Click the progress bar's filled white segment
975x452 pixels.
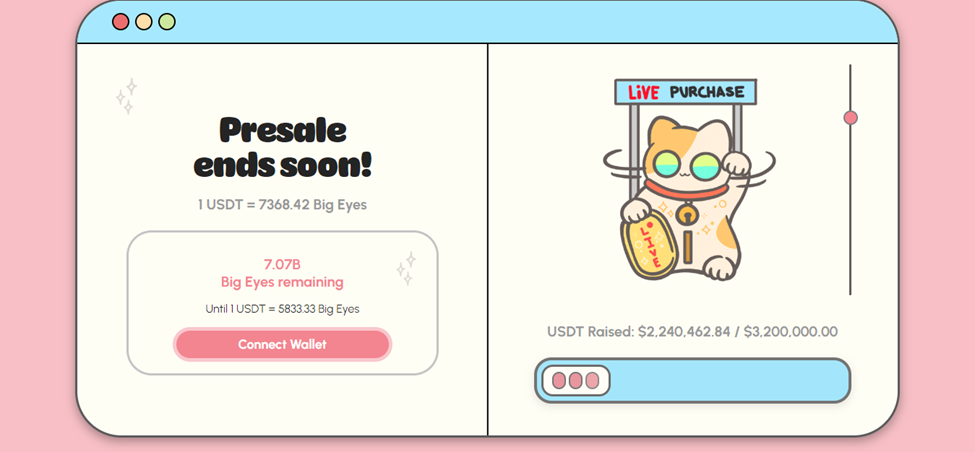(x=576, y=381)
